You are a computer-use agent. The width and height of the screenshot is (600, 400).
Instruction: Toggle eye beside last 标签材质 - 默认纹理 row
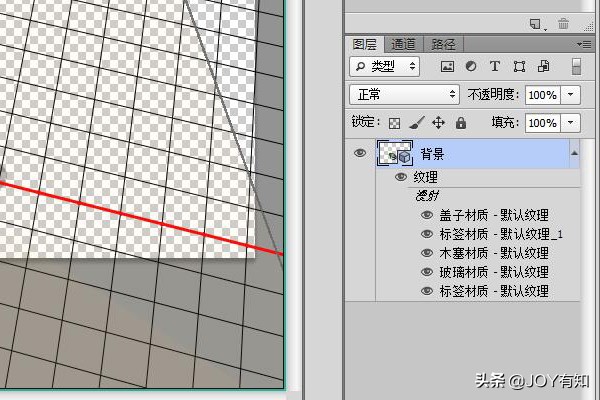coord(427,291)
